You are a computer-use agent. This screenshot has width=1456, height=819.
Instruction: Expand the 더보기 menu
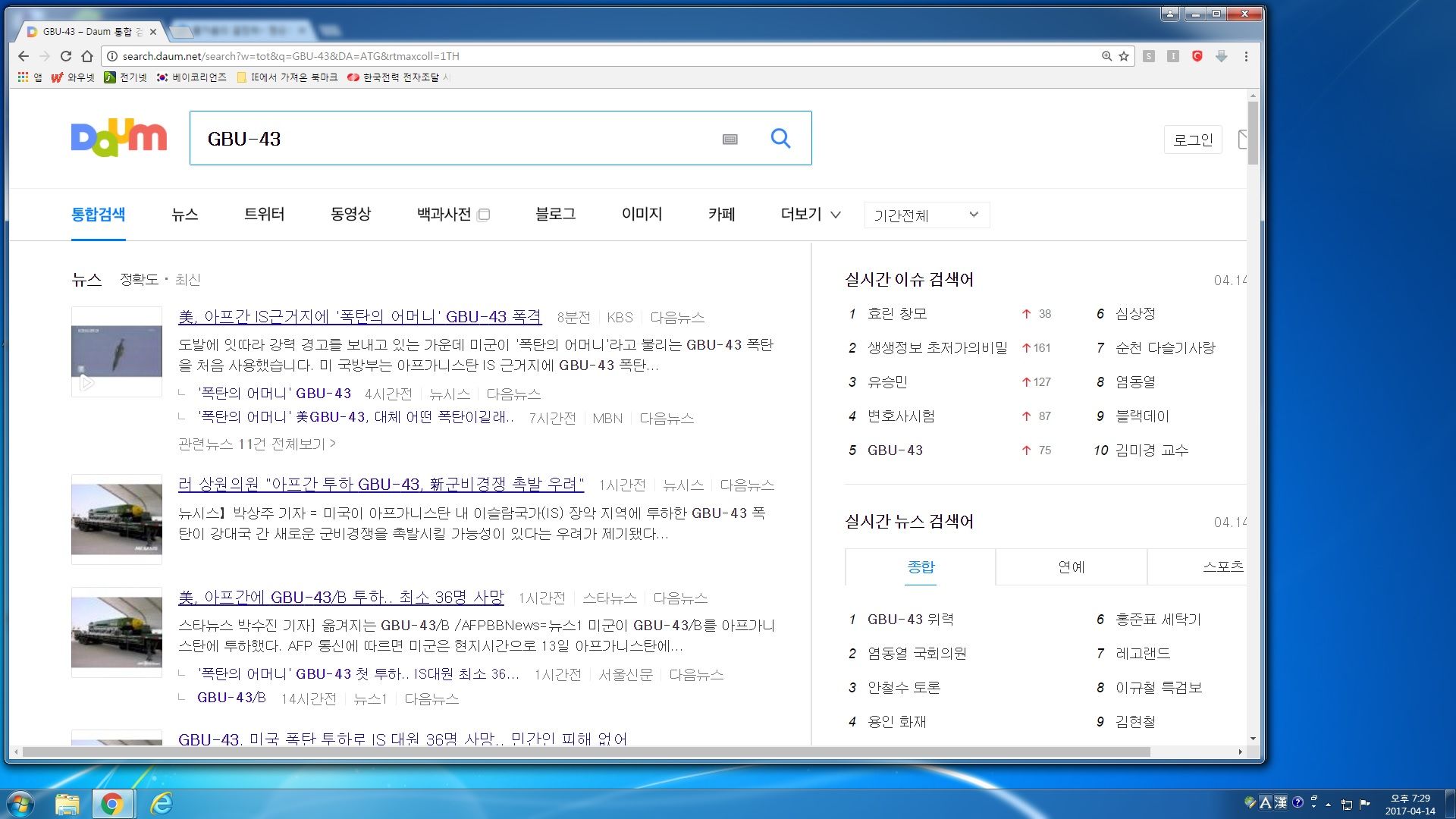[811, 215]
